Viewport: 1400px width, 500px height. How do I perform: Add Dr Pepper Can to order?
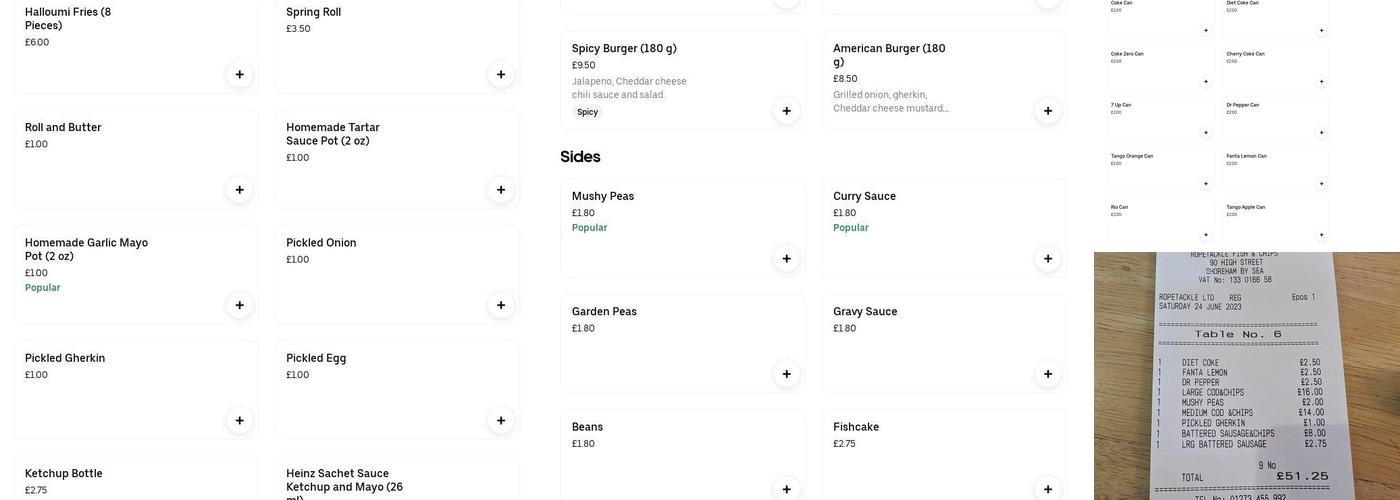coord(1321,133)
